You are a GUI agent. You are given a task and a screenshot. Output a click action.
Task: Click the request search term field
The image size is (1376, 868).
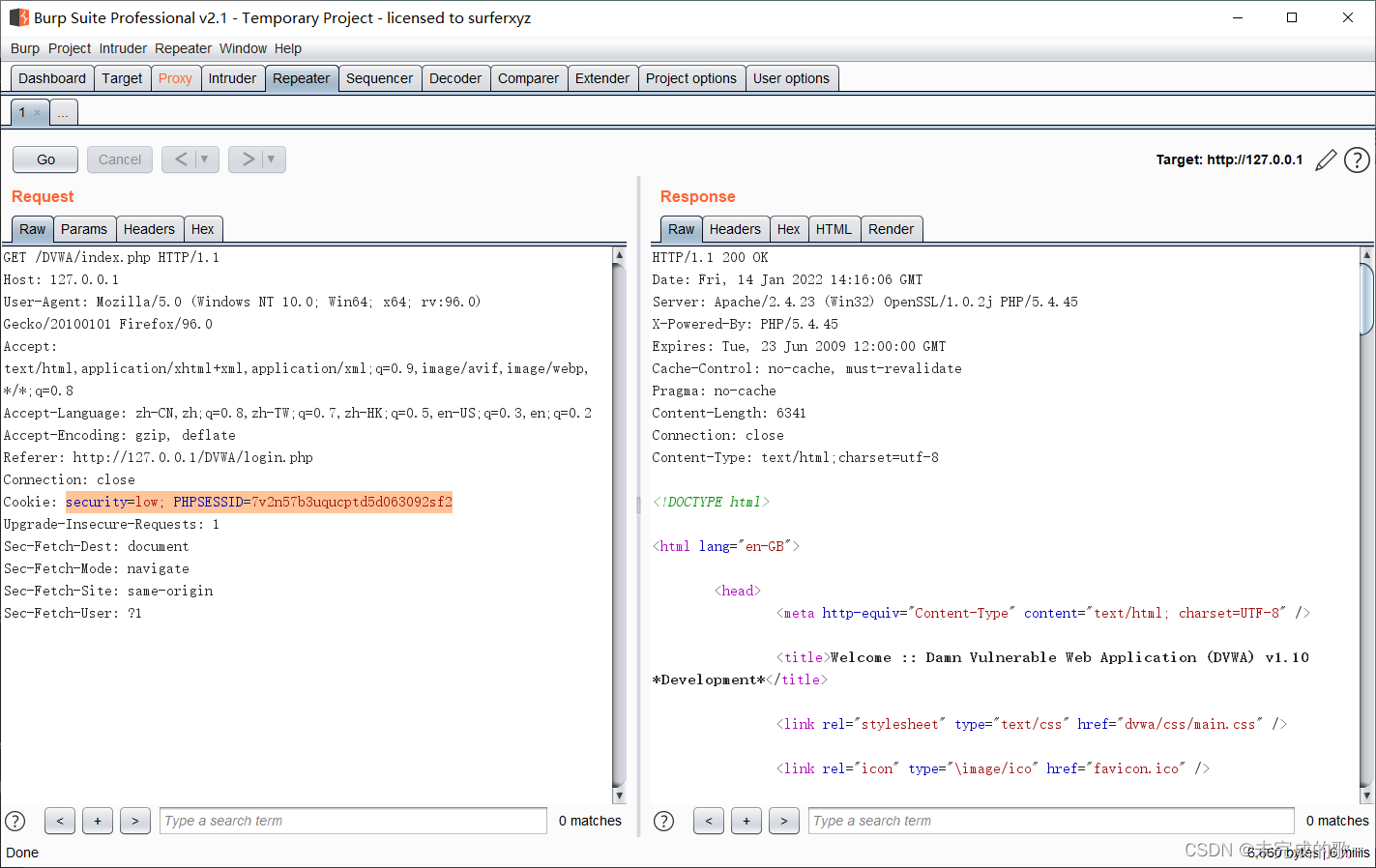[x=353, y=821]
